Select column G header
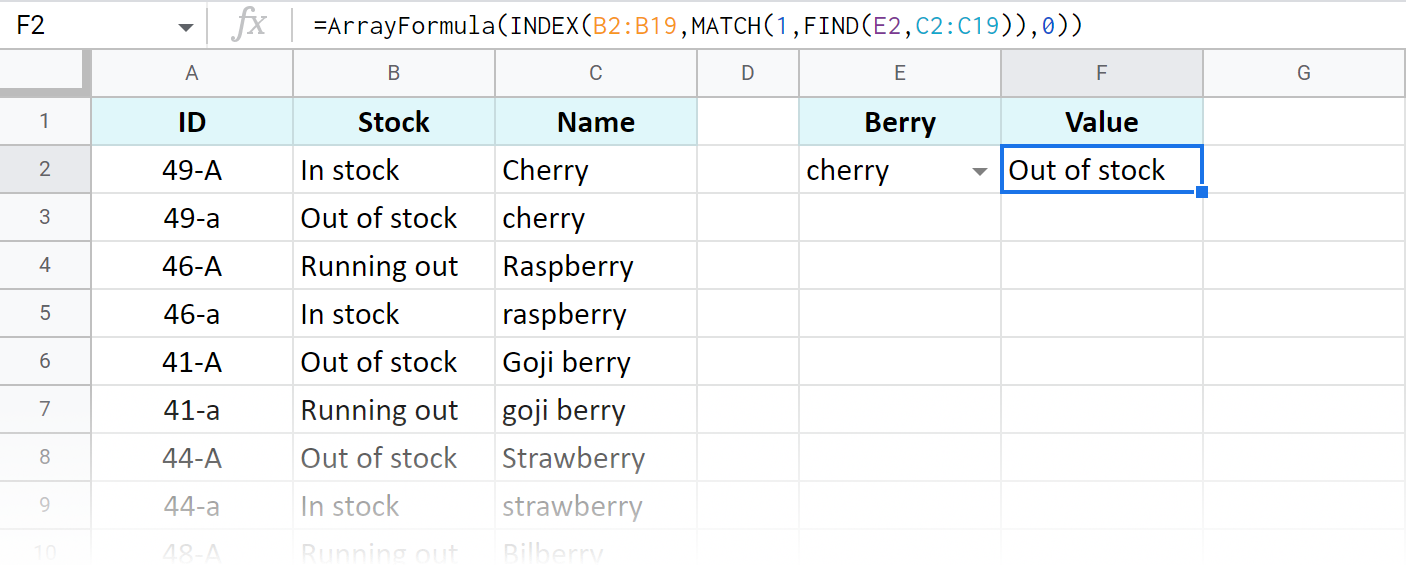This screenshot has height=578, width=1406. [1303, 72]
